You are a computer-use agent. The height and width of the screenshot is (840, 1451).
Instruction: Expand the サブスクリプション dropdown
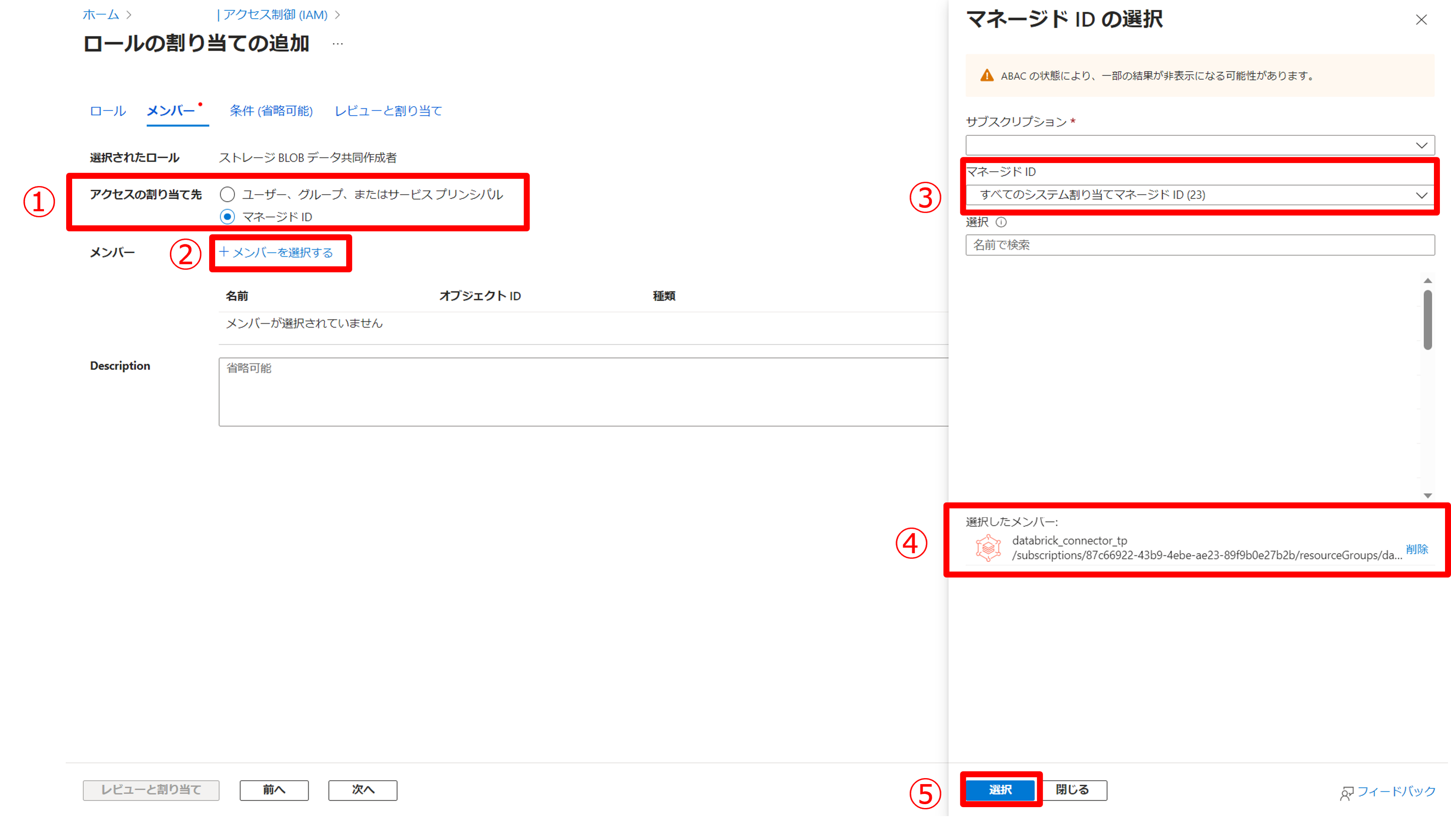1199,145
